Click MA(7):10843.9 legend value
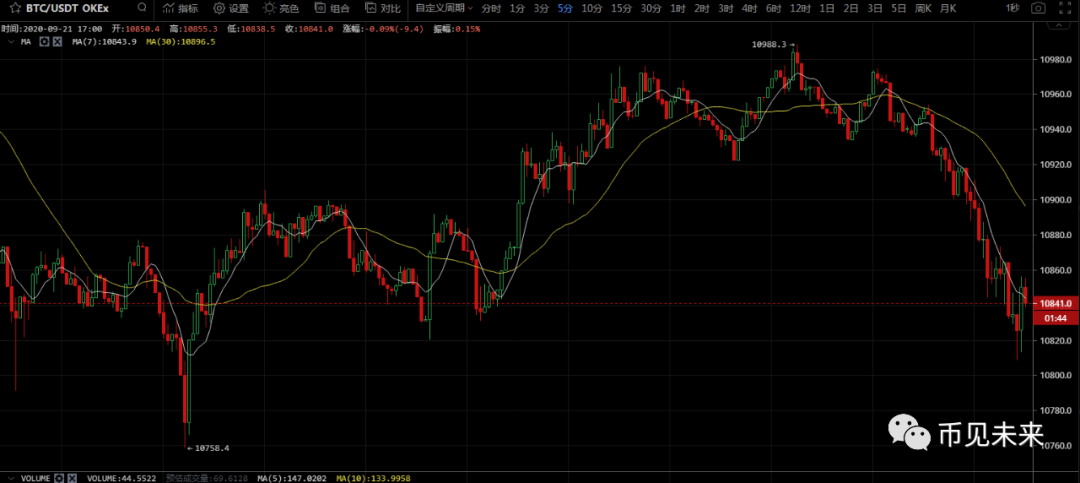Screen dimensions: 1080x483 105,42
